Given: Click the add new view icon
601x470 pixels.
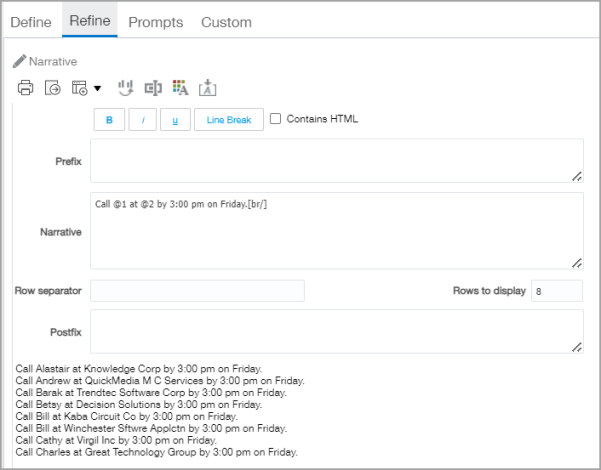Looking at the screenshot, I should pyautogui.click(x=79, y=88).
